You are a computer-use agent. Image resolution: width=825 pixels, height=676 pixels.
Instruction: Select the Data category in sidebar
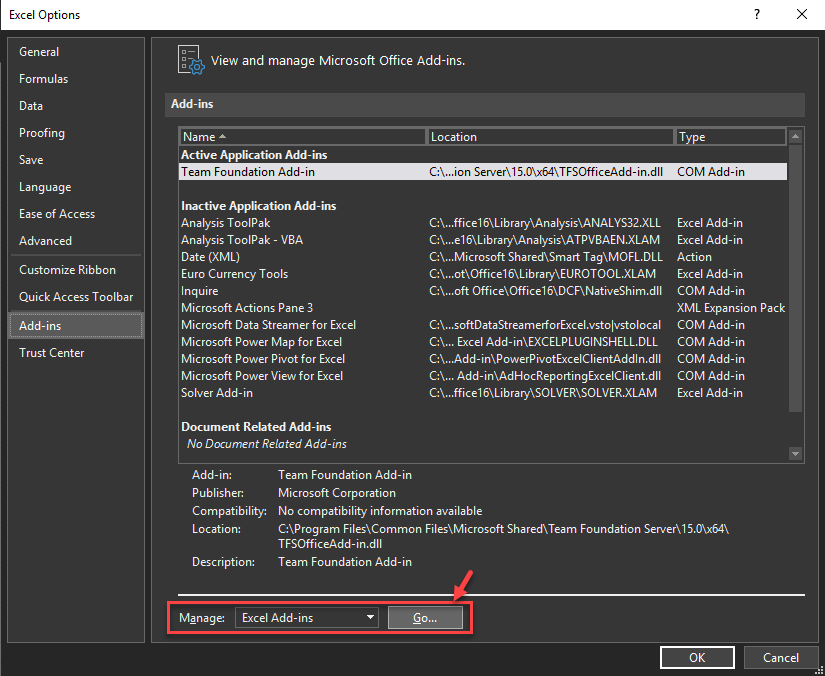click(x=76, y=106)
